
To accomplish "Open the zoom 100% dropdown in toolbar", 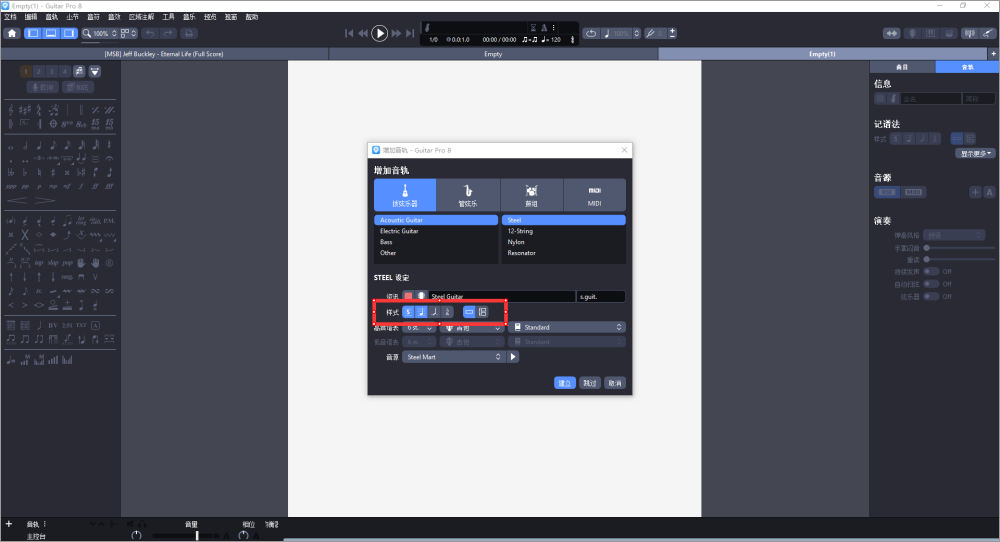I will (x=100, y=33).
